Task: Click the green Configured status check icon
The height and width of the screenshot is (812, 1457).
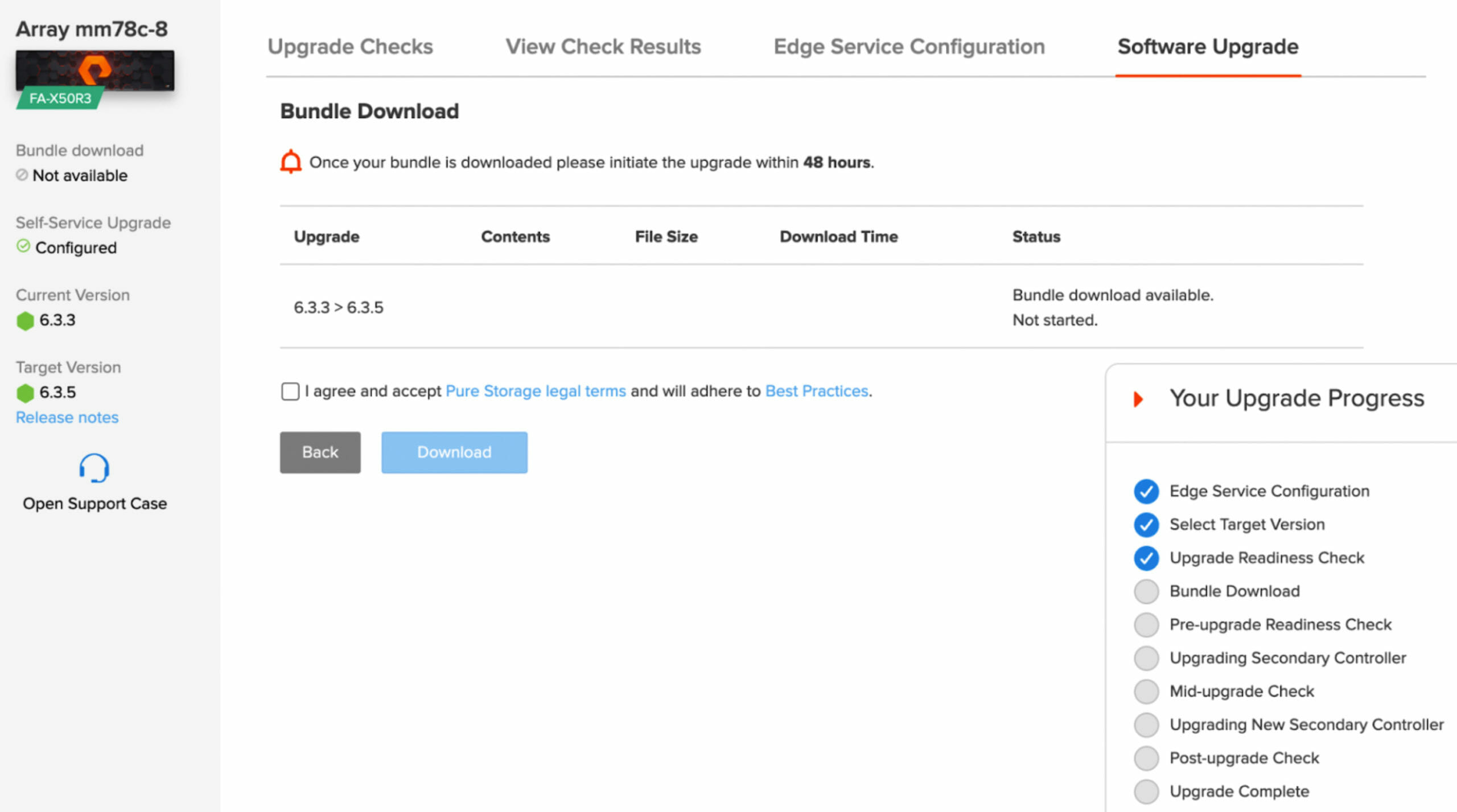Action: (x=23, y=246)
